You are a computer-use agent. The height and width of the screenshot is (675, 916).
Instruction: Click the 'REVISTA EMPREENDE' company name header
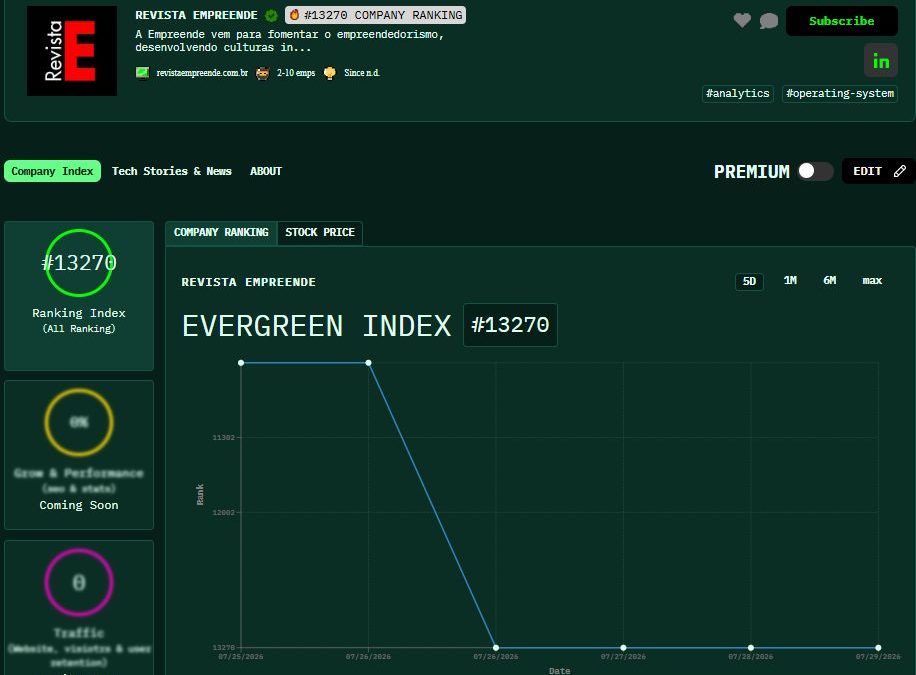pos(196,15)
